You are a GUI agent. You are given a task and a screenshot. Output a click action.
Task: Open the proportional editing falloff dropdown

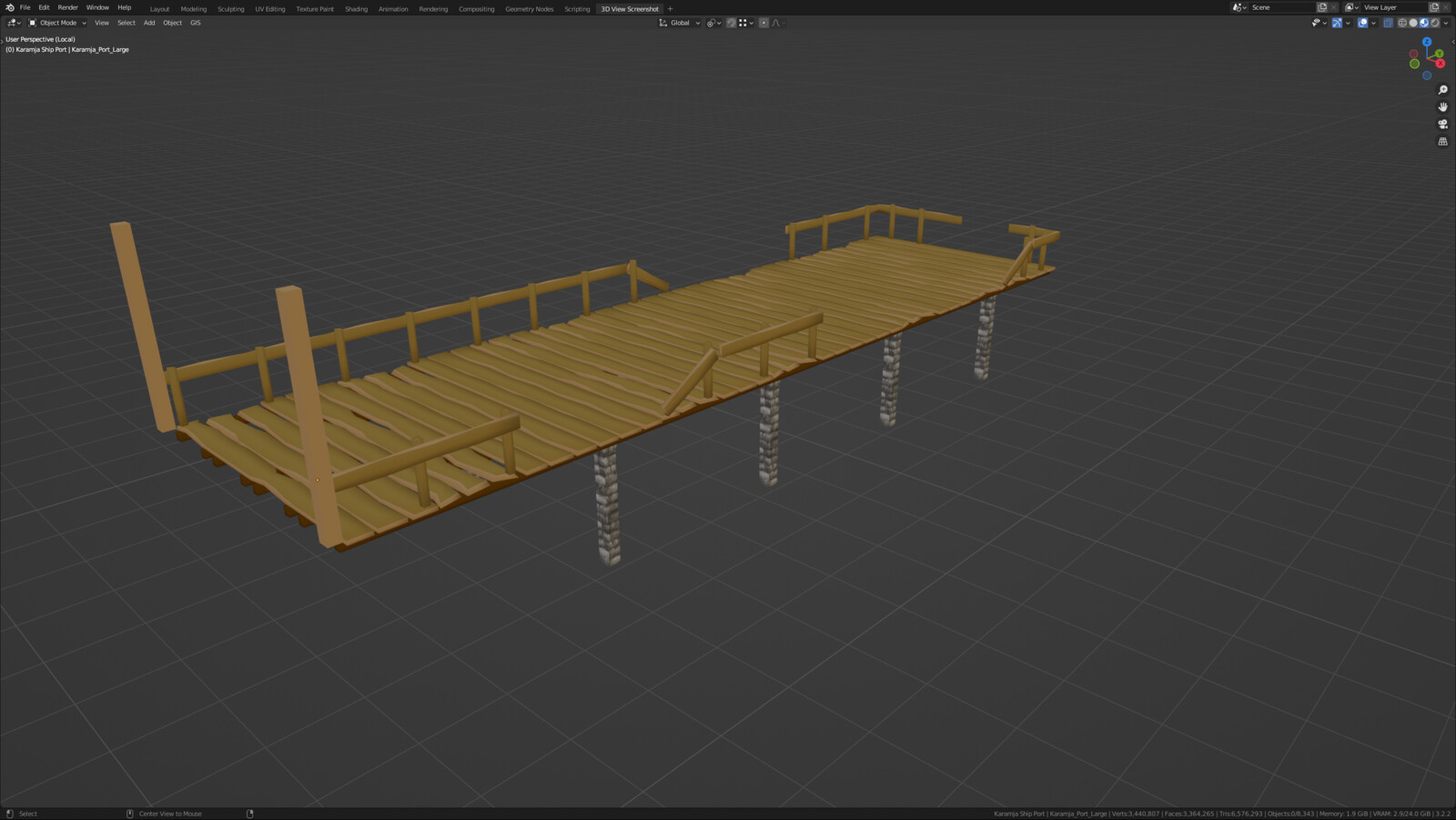(x=779, y=23)
